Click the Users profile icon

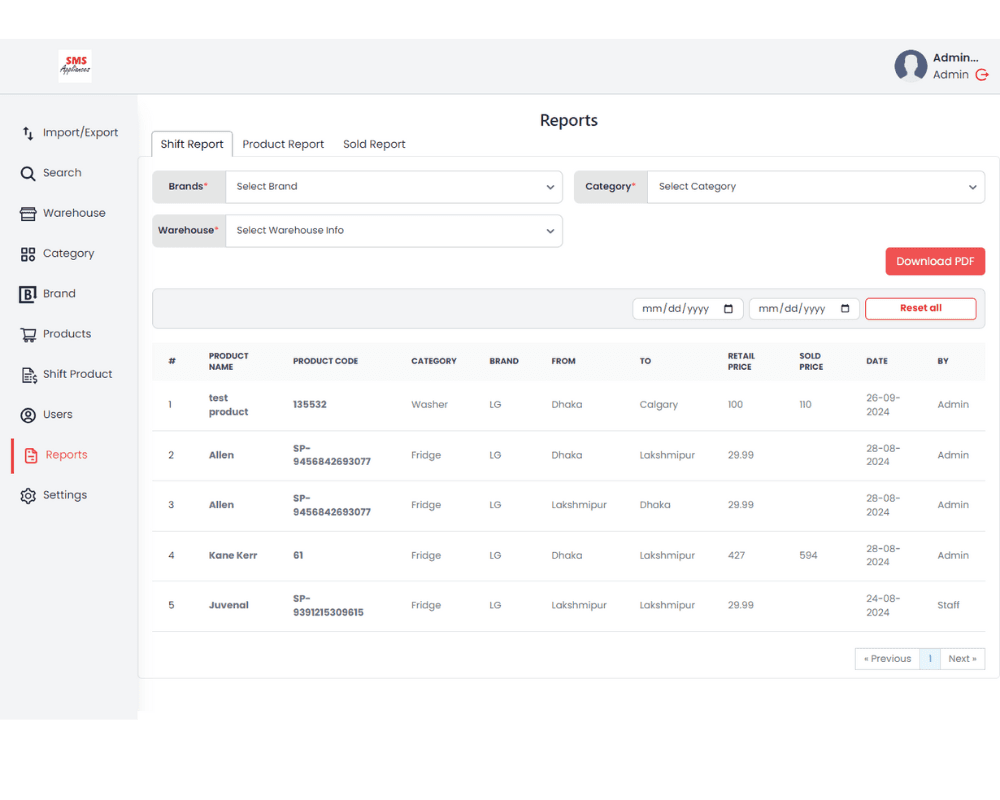click(28, 415)
